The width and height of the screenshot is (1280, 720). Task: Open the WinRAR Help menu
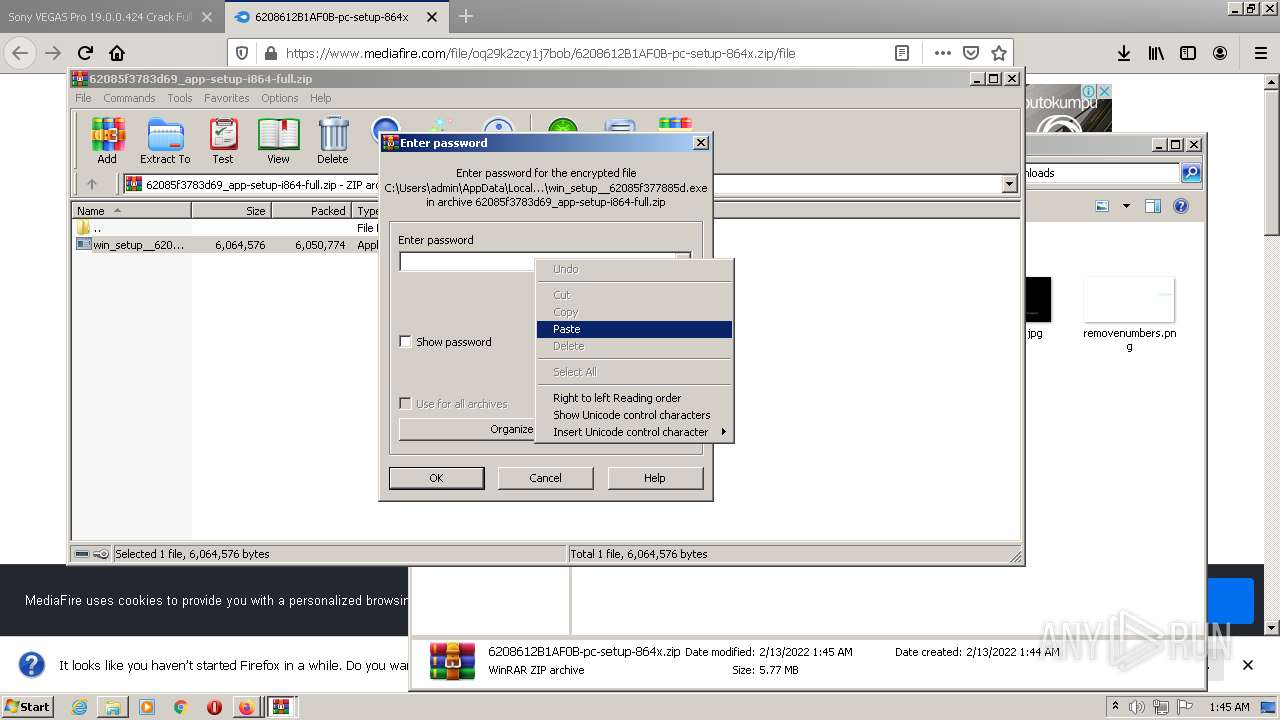(x=320, y=98)
